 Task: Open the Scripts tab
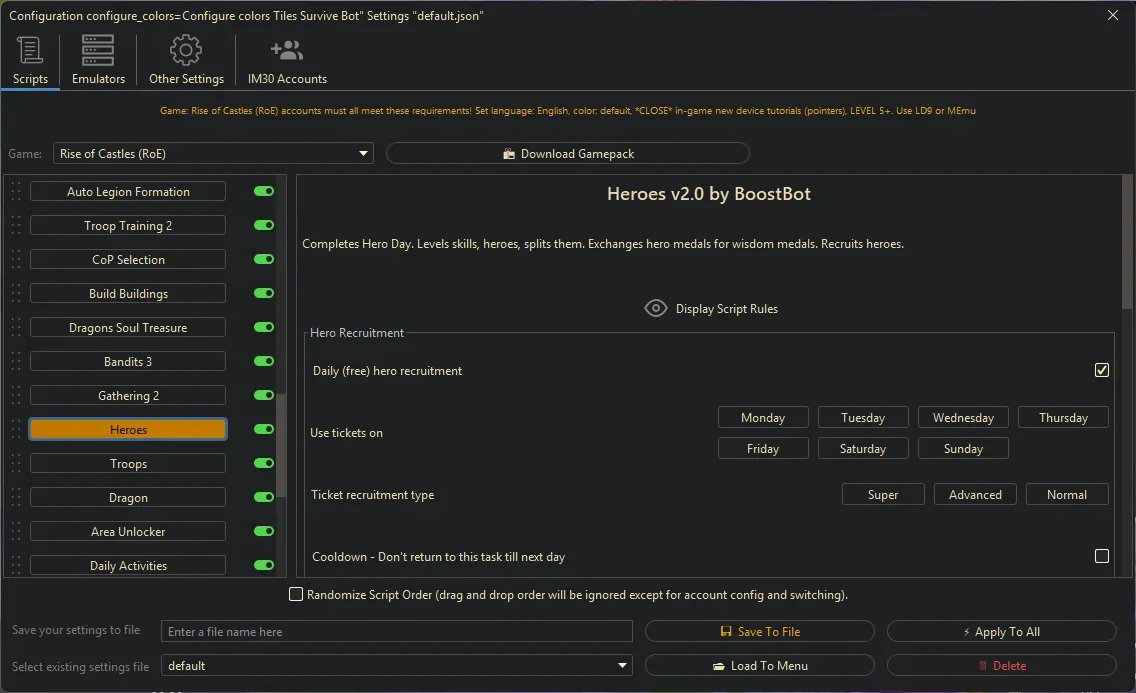(x=30, y=61)
